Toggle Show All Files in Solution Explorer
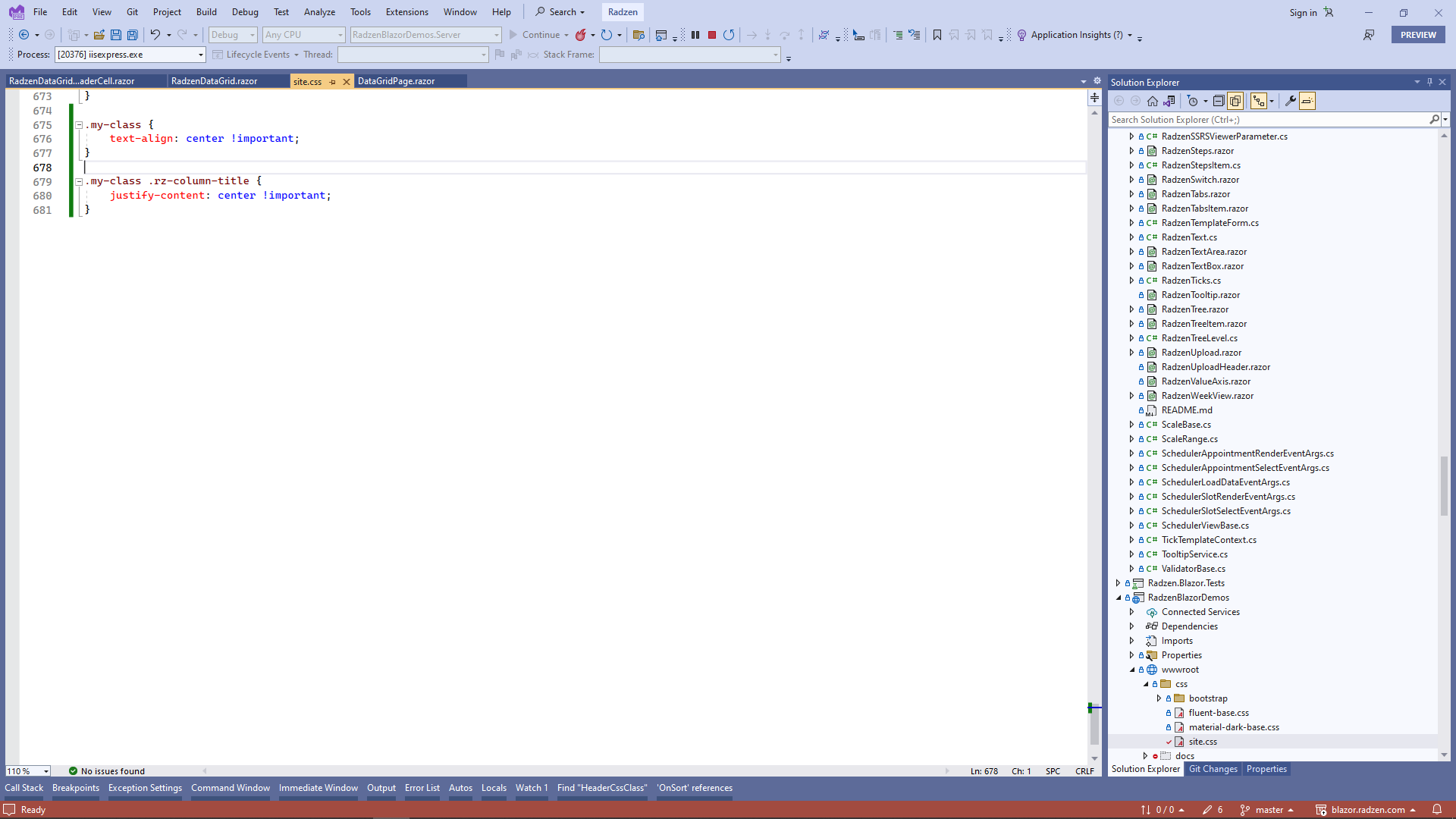The height and width of the screenshot is (819, 1456). click(x=1235, y=100)
